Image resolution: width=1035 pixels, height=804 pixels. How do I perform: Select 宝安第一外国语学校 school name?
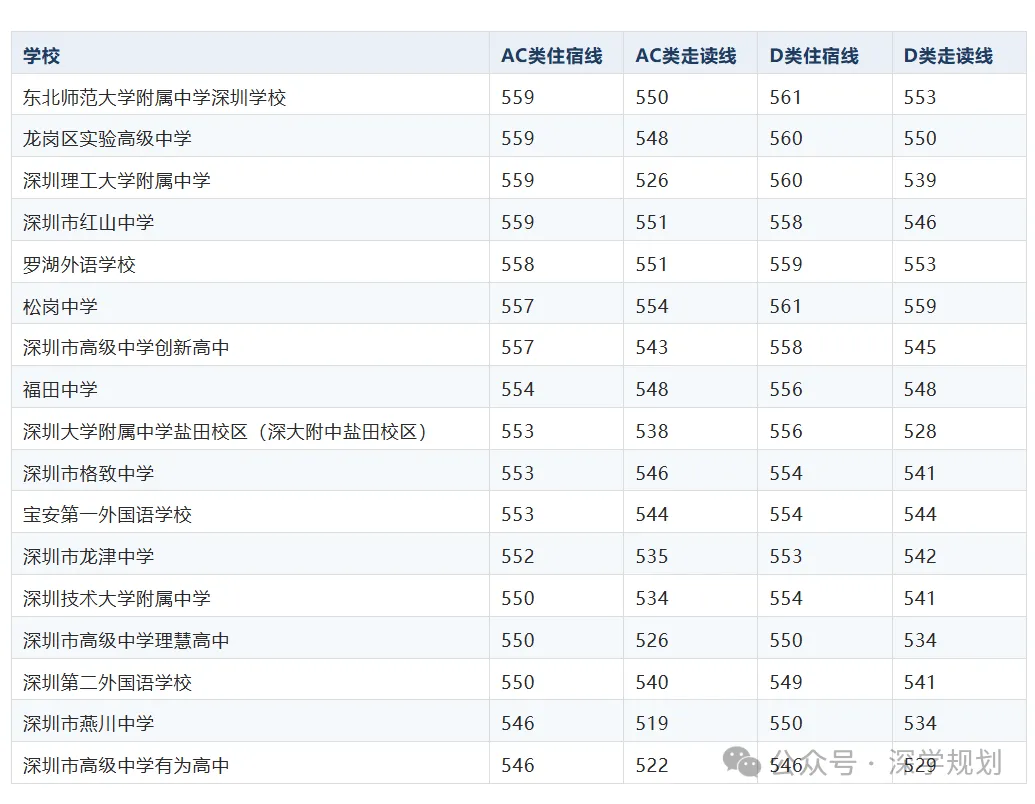(108, 514)
